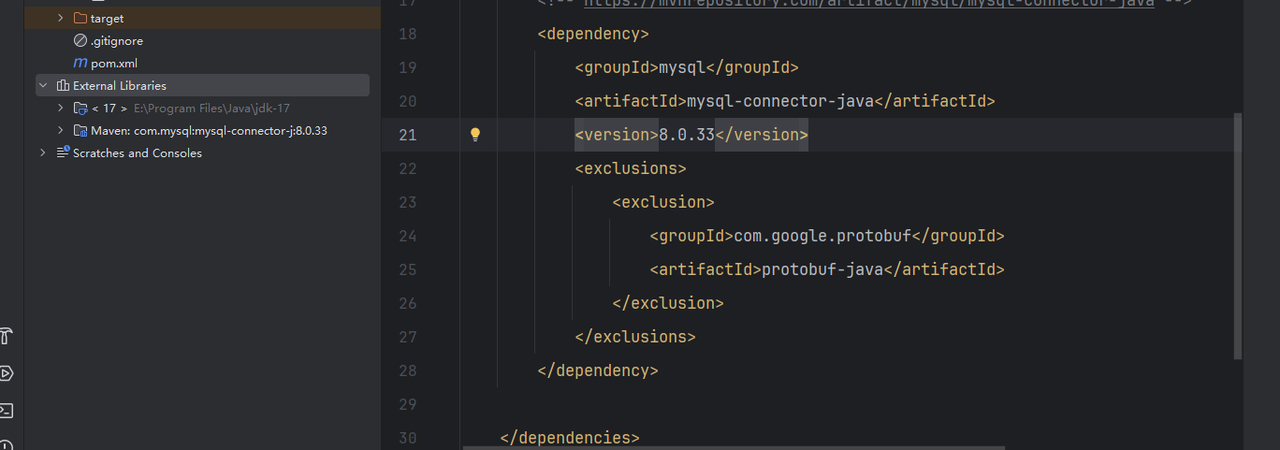Select pom.xml in the project tree
The height and width of the screenshot is (450, 1280).
click(114, 63)
